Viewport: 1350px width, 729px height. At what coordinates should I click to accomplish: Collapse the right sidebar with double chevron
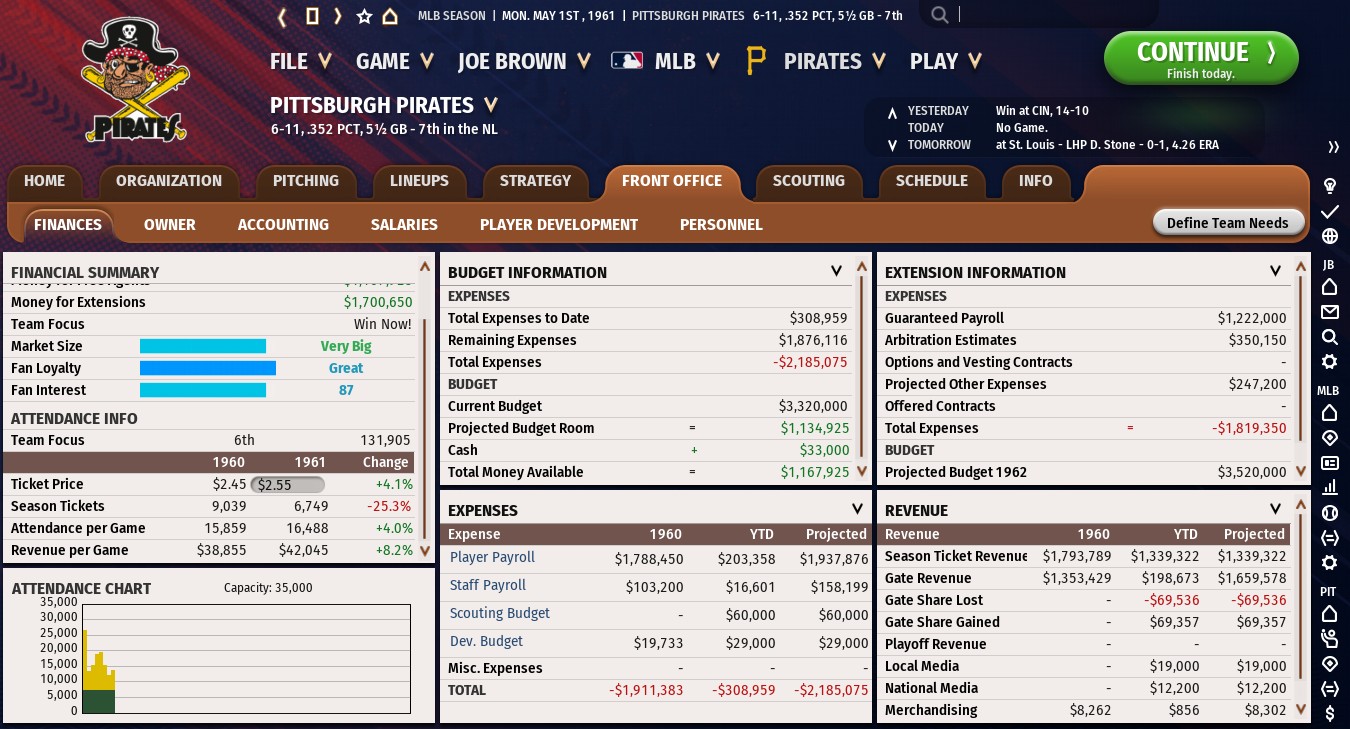coord(1333,147)
